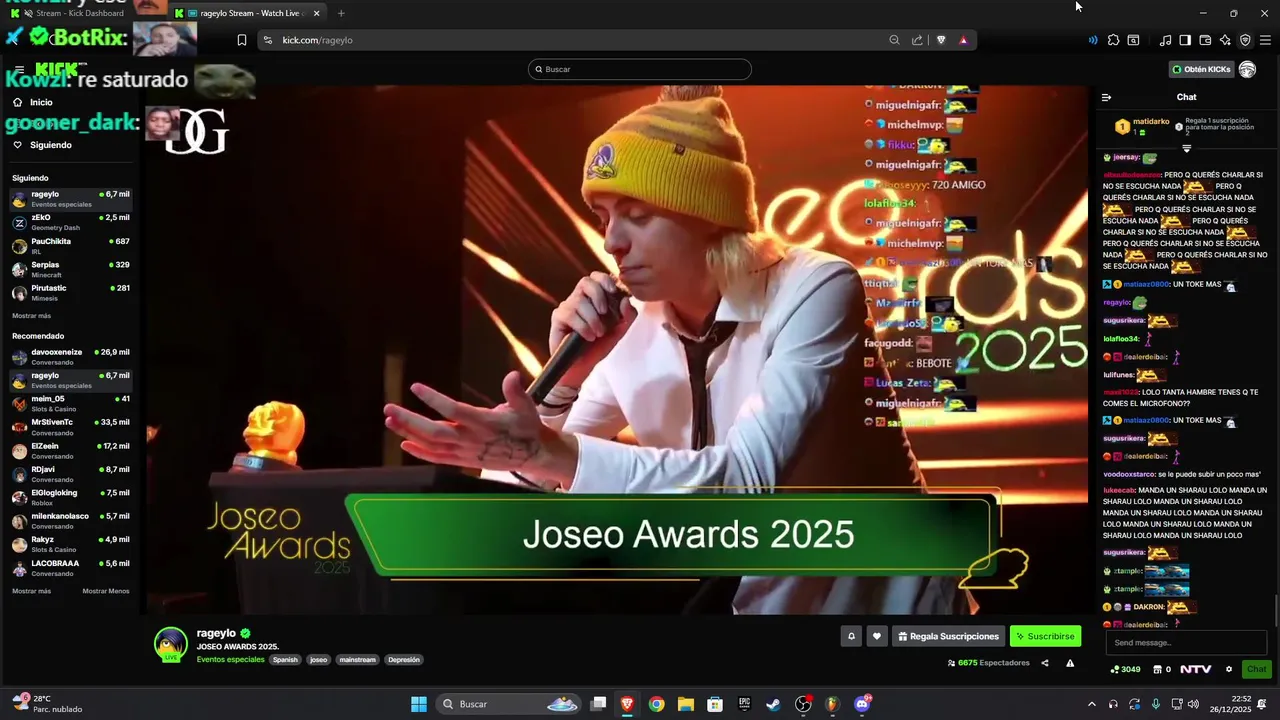
Task: Open Leo AI sparkle icon
Action: tap(1225, 40)
